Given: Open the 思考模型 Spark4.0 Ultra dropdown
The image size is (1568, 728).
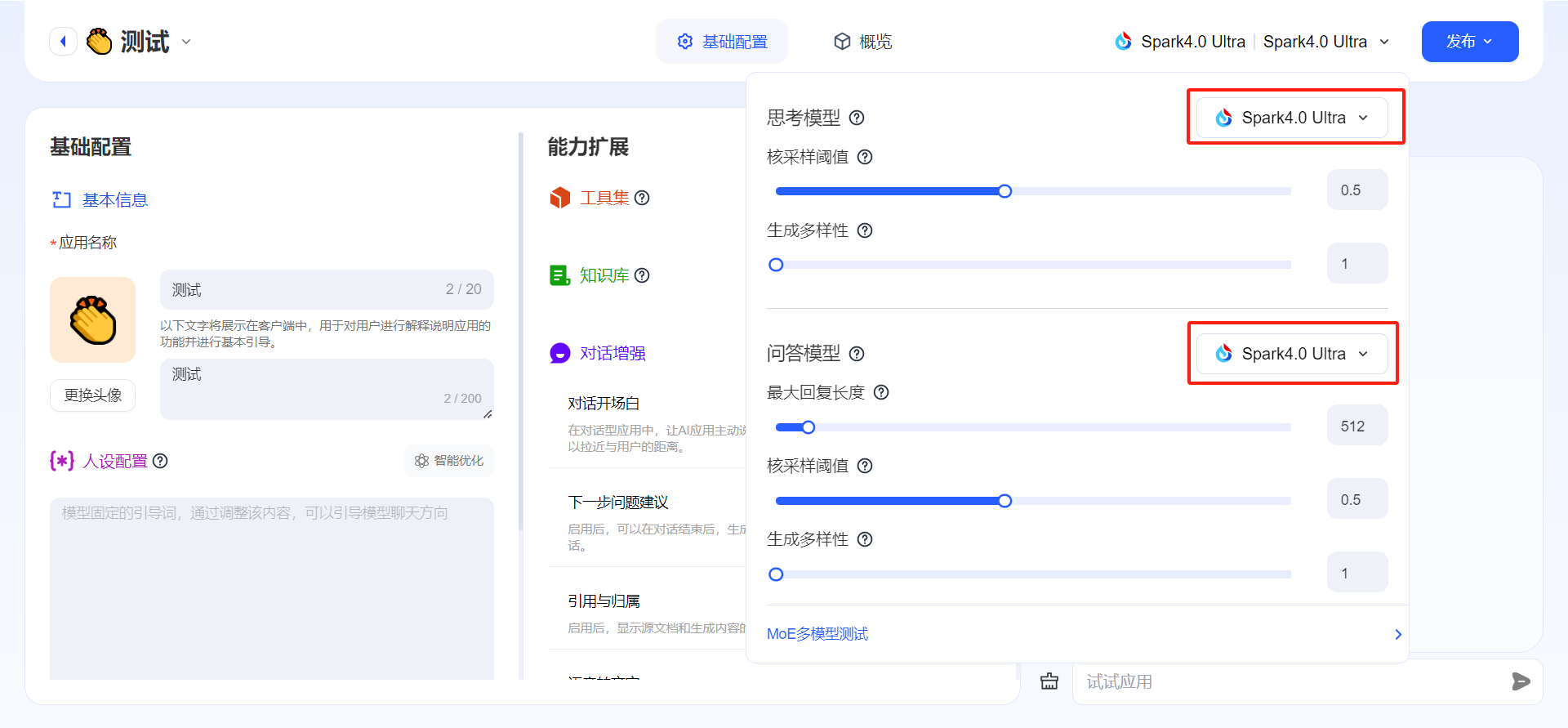Looking at the screenshot, I should tap(1292, 118).
